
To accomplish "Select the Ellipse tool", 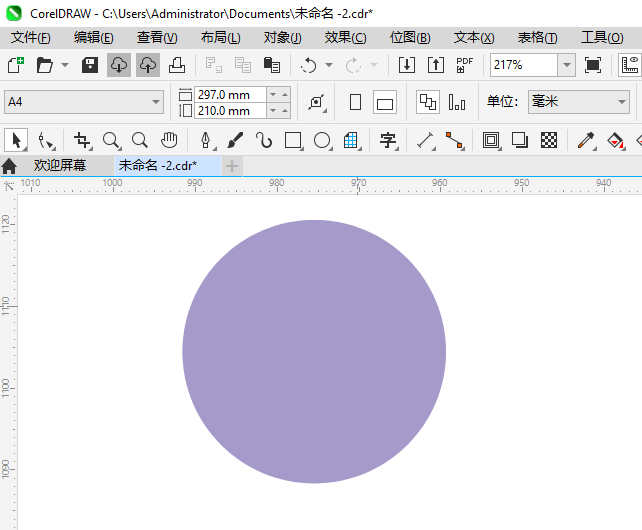I will coord(322,140).
